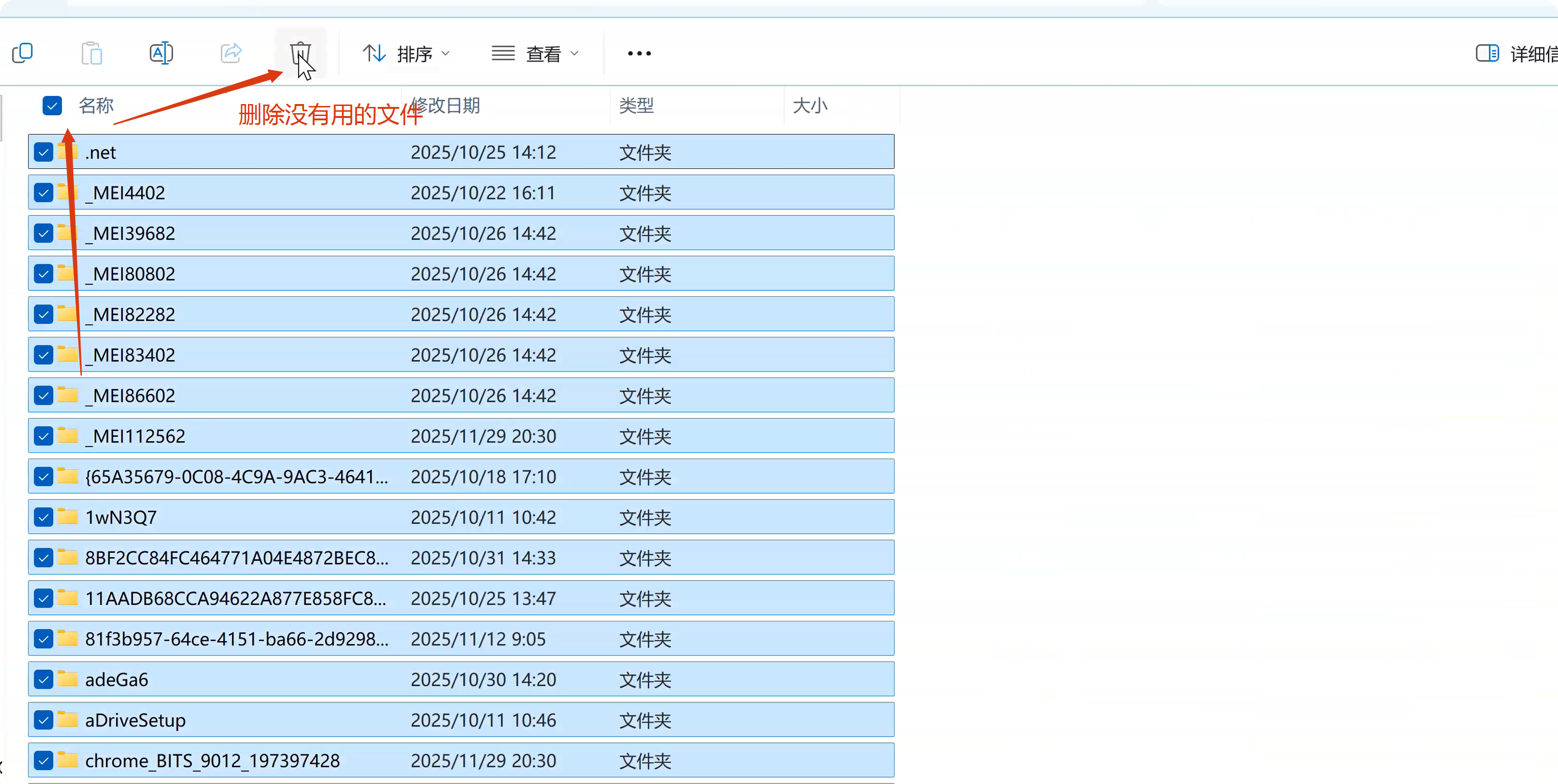
Task: Click the 大小 column header
Action: (809, 105)
